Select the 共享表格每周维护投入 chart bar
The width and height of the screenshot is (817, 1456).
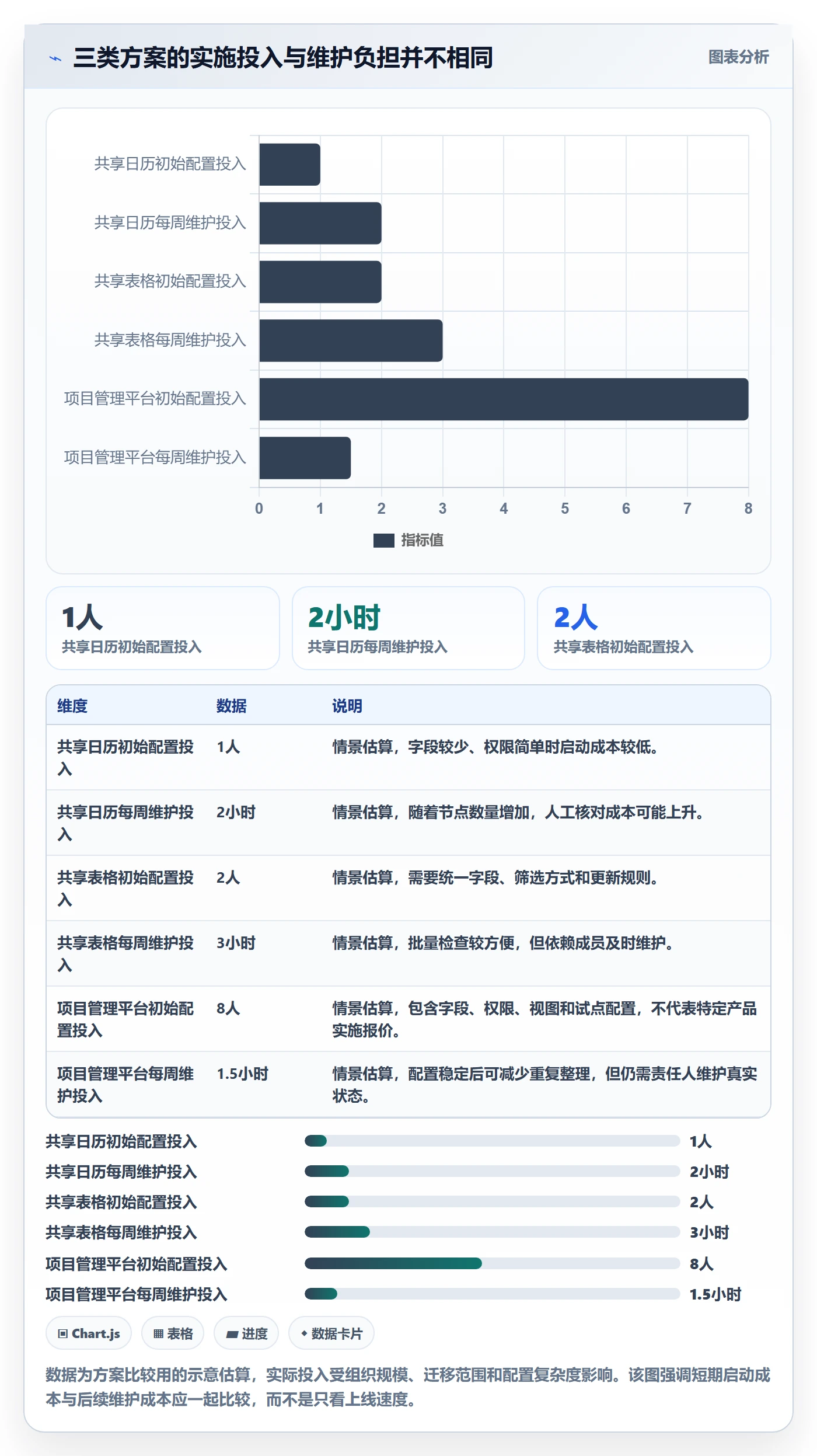coord(351,340)
